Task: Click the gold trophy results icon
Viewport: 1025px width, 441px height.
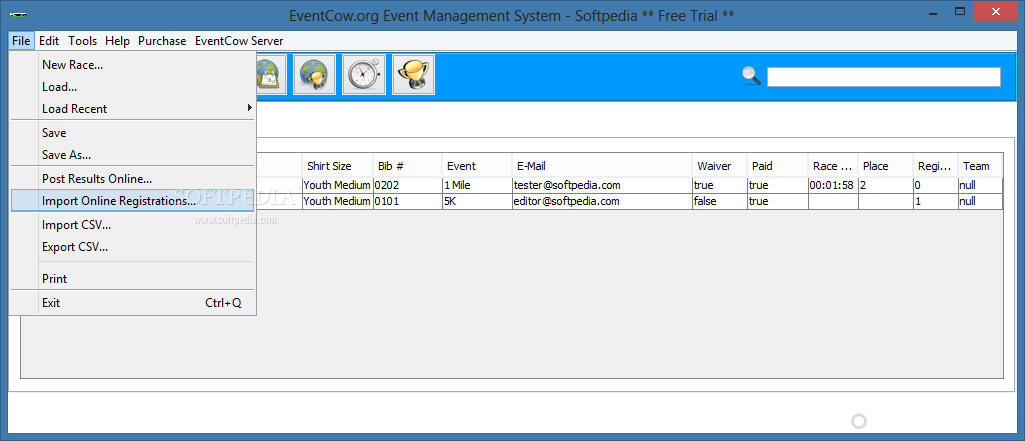Action: [414, 74]
